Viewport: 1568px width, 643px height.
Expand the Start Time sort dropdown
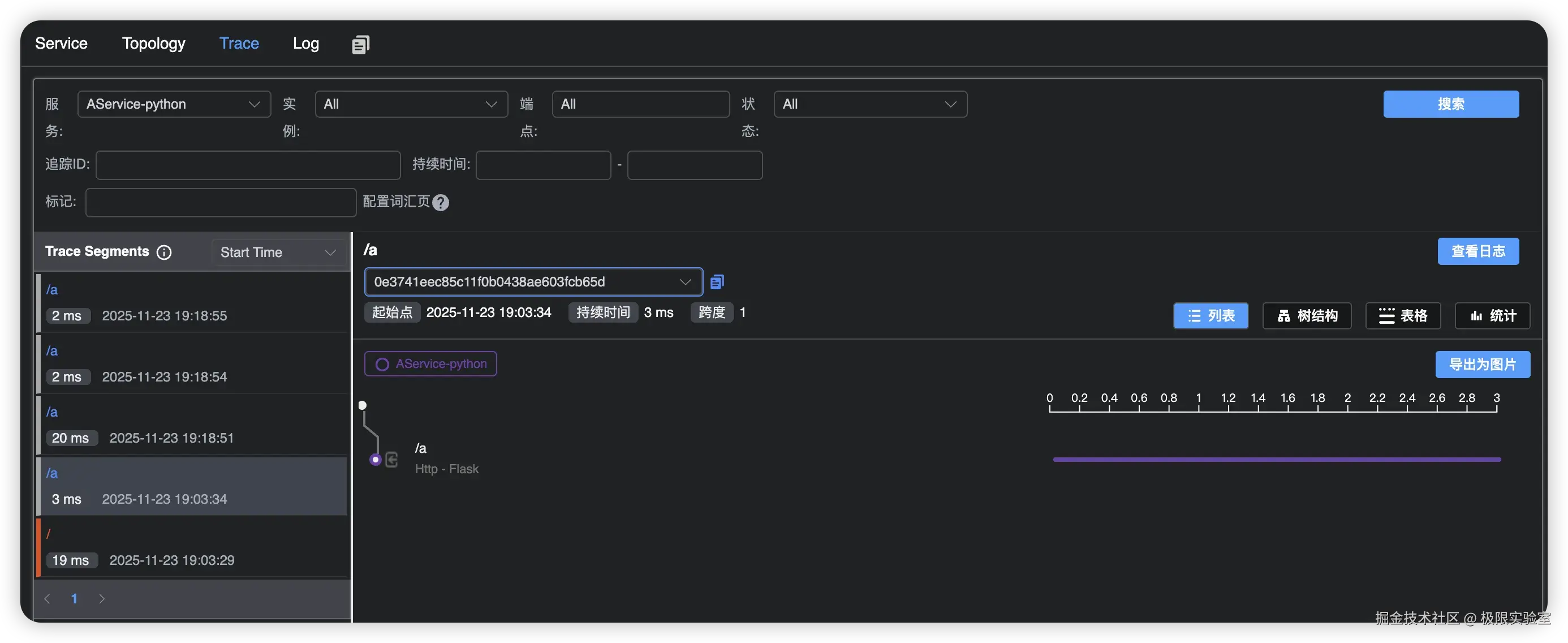point(278,252)
